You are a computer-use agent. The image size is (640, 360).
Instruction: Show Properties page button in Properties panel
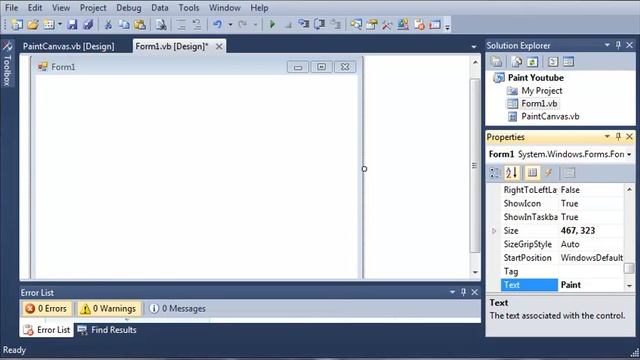tap(532, 173)
